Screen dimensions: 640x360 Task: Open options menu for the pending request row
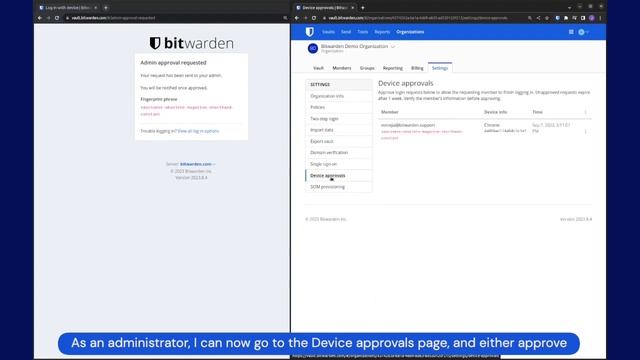click(585, 131)
